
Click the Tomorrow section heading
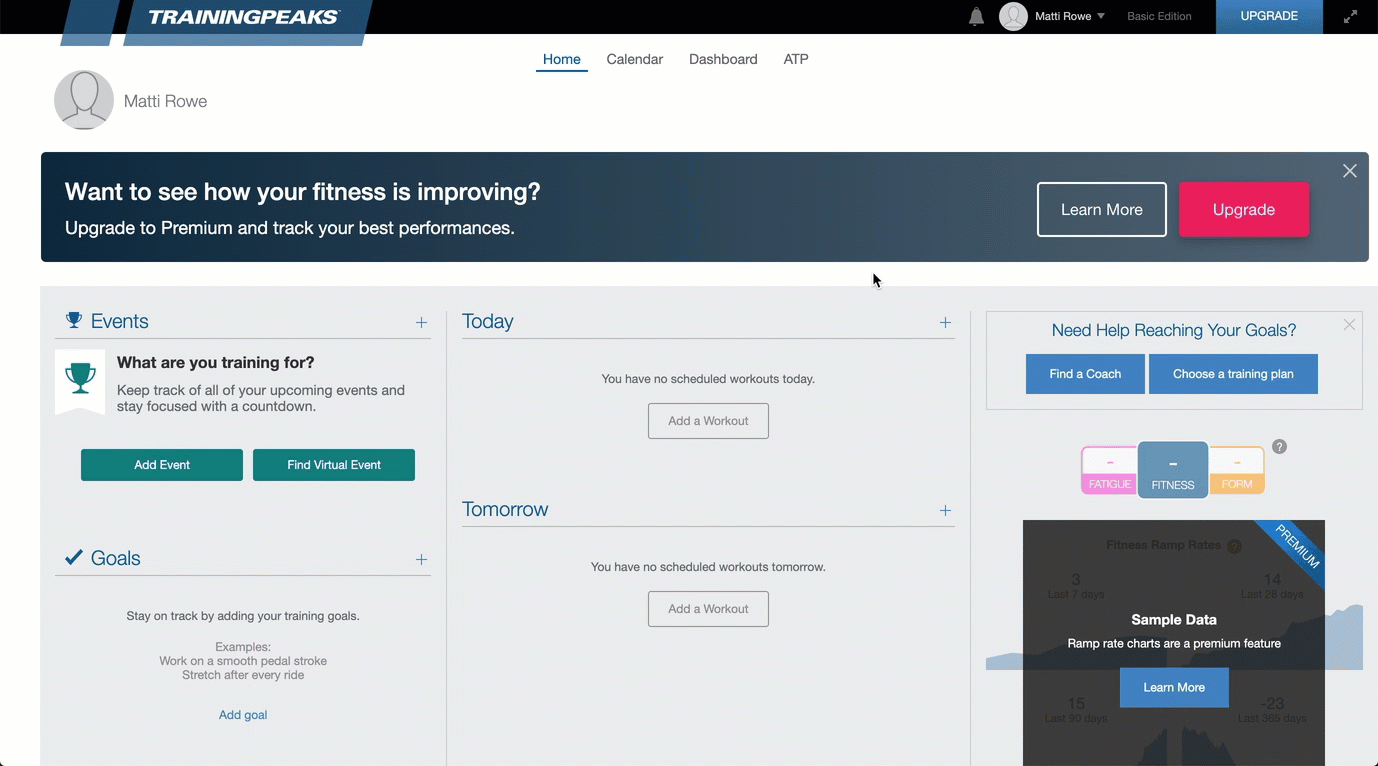[505, 509]
